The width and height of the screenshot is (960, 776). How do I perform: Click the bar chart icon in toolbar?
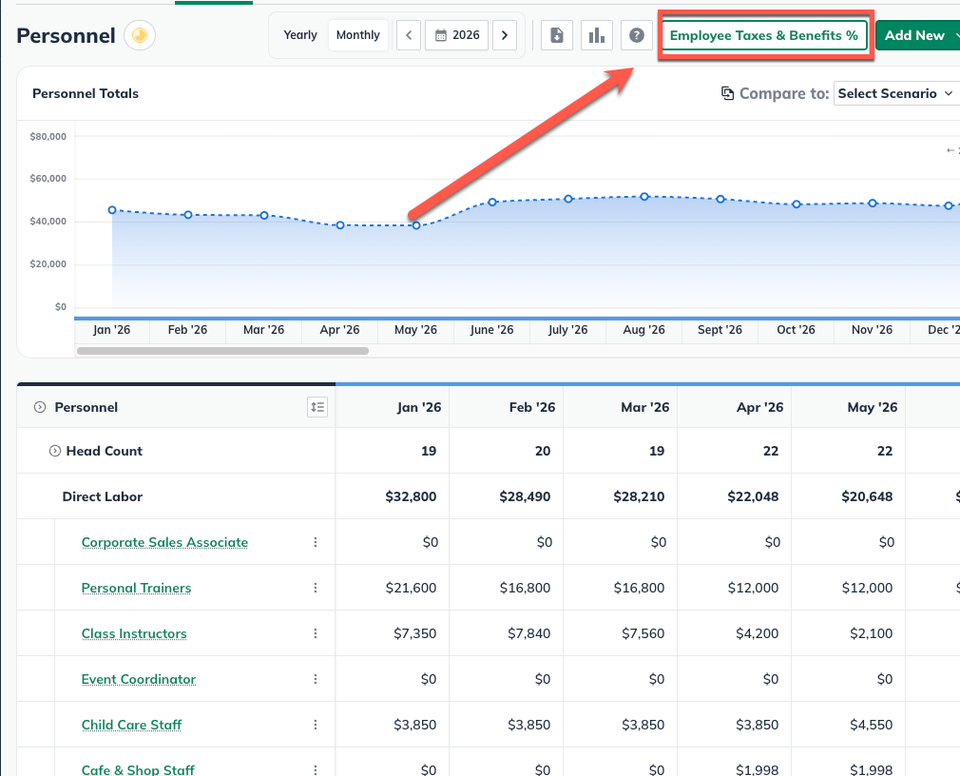596,36
